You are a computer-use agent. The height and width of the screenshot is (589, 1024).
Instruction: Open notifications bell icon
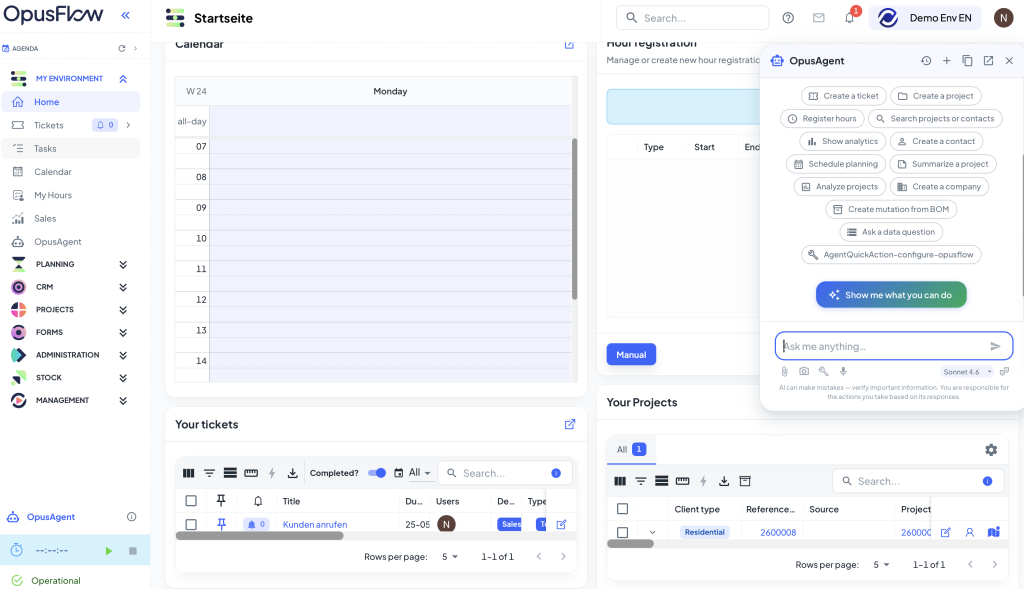tap(850, 18)
